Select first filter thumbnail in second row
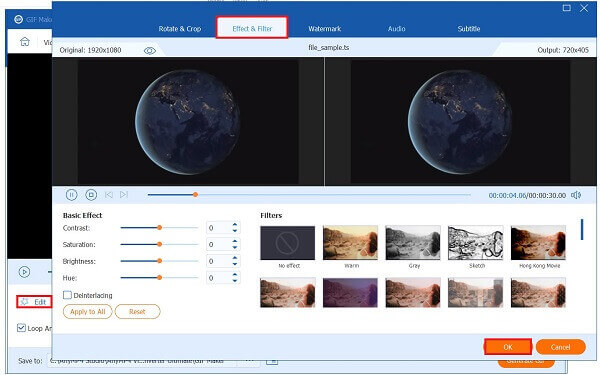The width and height of the screenshot is (600, 375). pos(288,293)
